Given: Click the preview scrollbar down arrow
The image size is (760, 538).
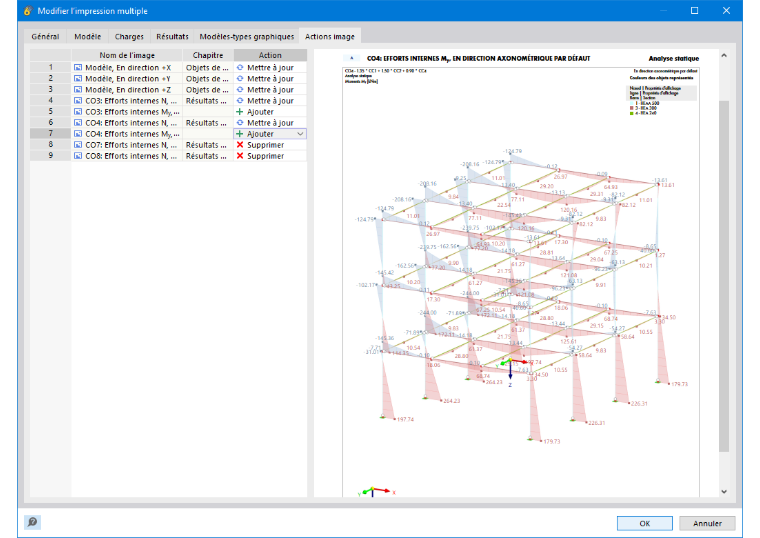Looking at the screenshot, I should 724,491.
